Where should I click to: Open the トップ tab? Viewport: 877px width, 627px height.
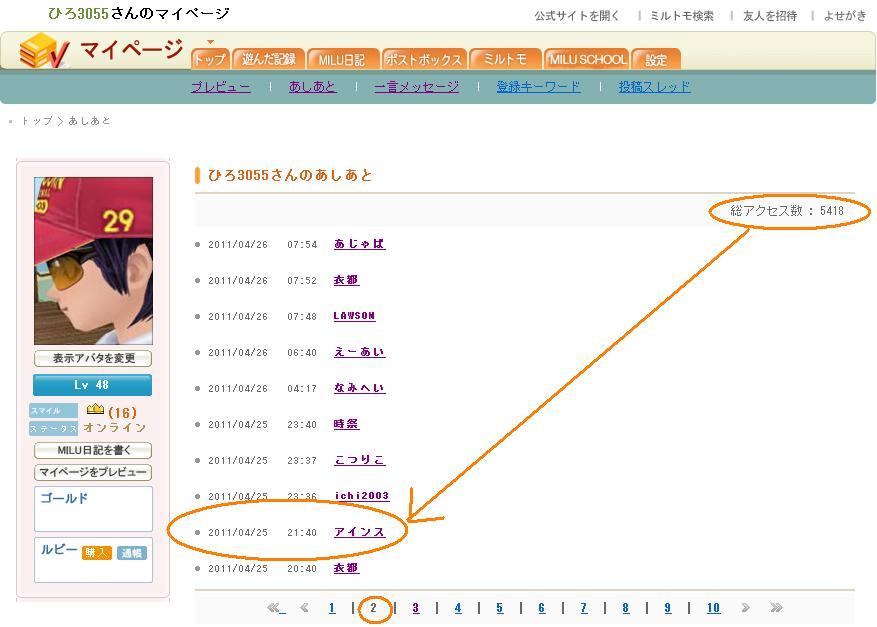pos(210,60)
